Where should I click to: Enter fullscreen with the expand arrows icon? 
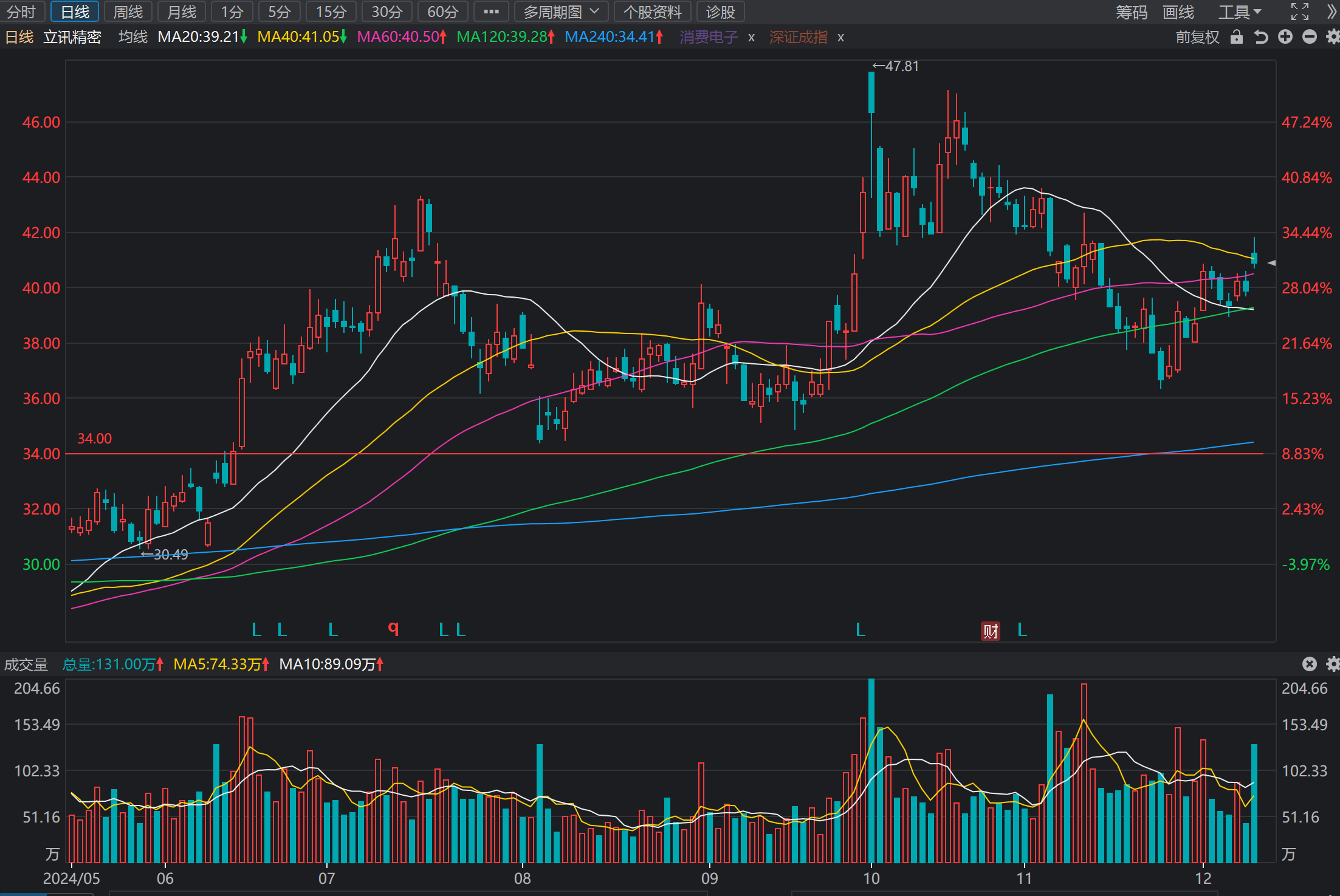coord(1300,12)
